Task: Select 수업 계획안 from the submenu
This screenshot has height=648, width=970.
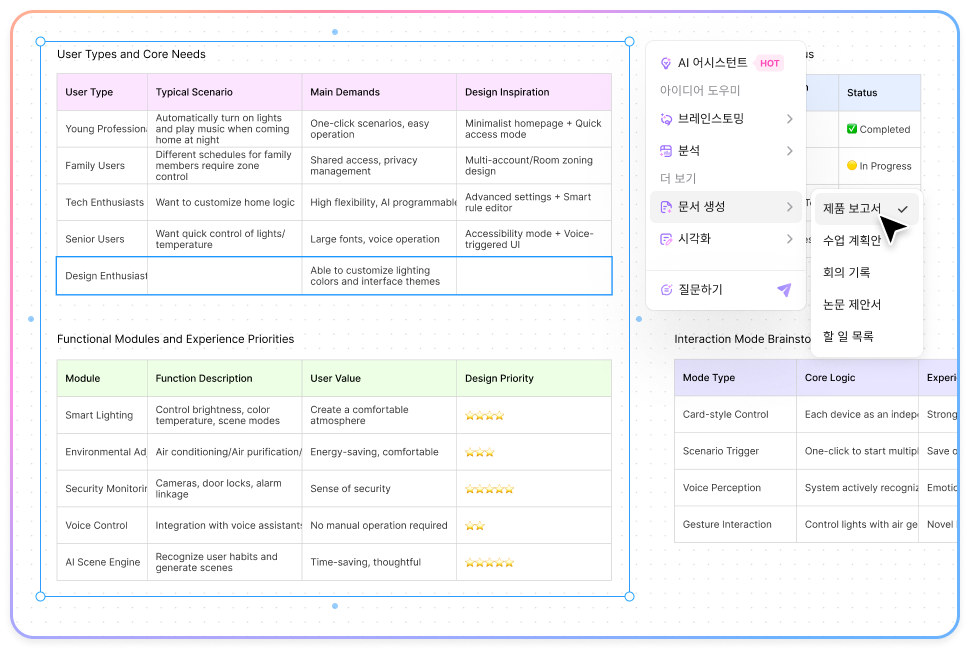Action: [x=851, y=241]
